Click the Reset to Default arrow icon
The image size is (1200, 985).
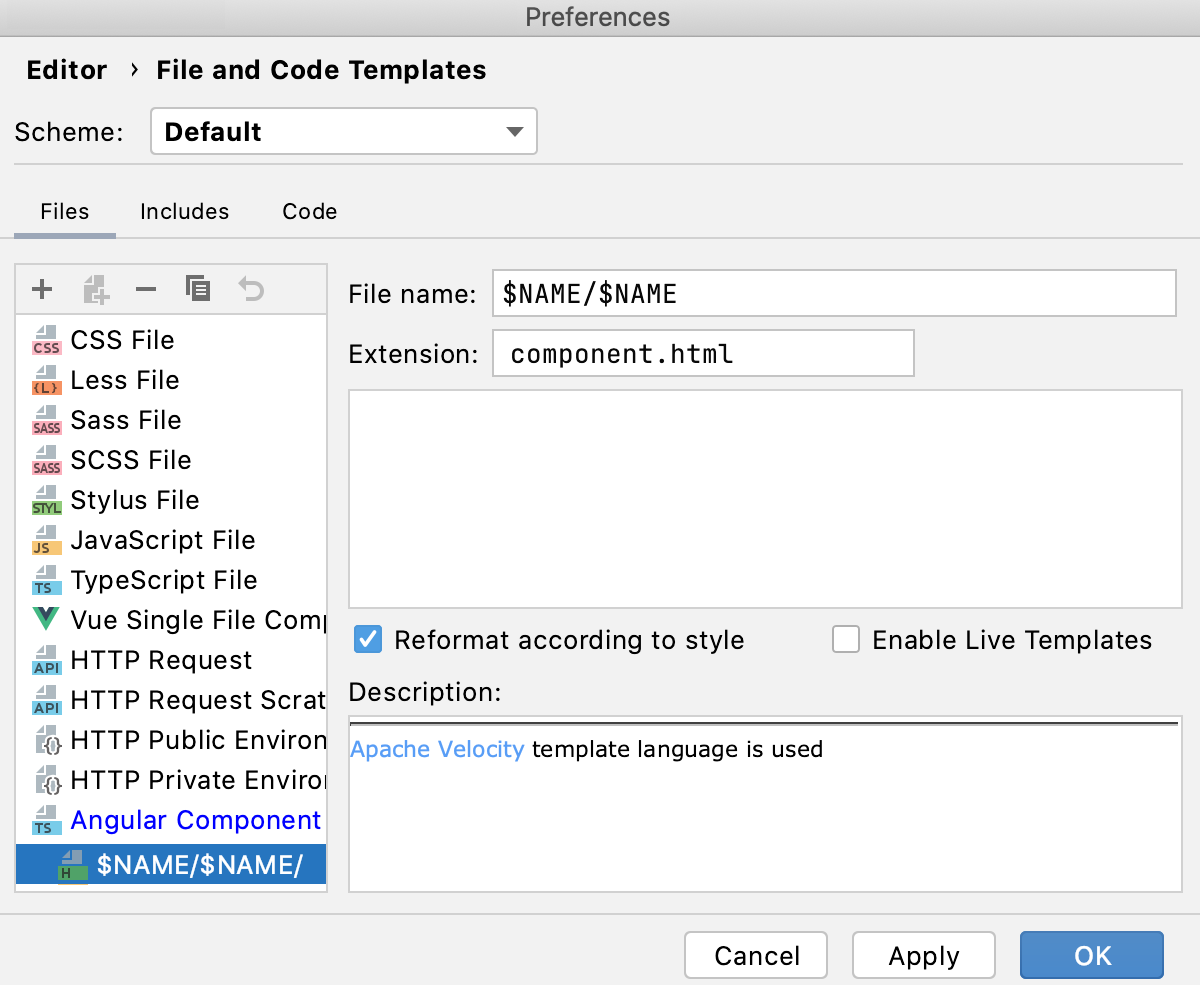tap(251, 290)
